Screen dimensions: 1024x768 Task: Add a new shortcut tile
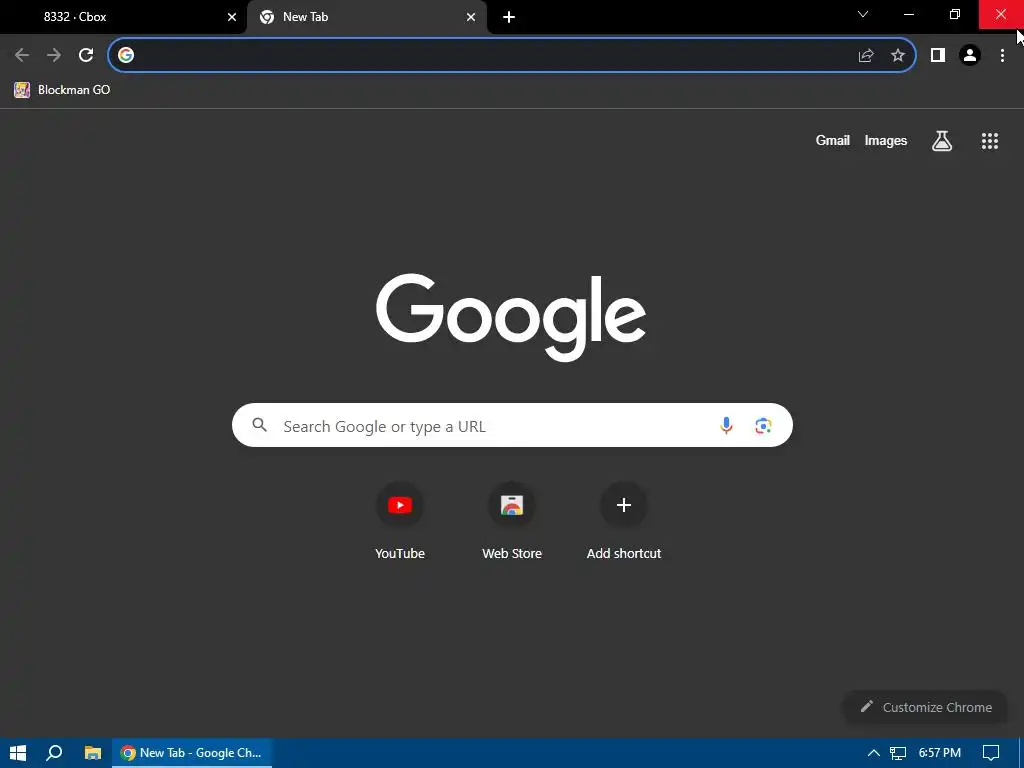[624, 521]
